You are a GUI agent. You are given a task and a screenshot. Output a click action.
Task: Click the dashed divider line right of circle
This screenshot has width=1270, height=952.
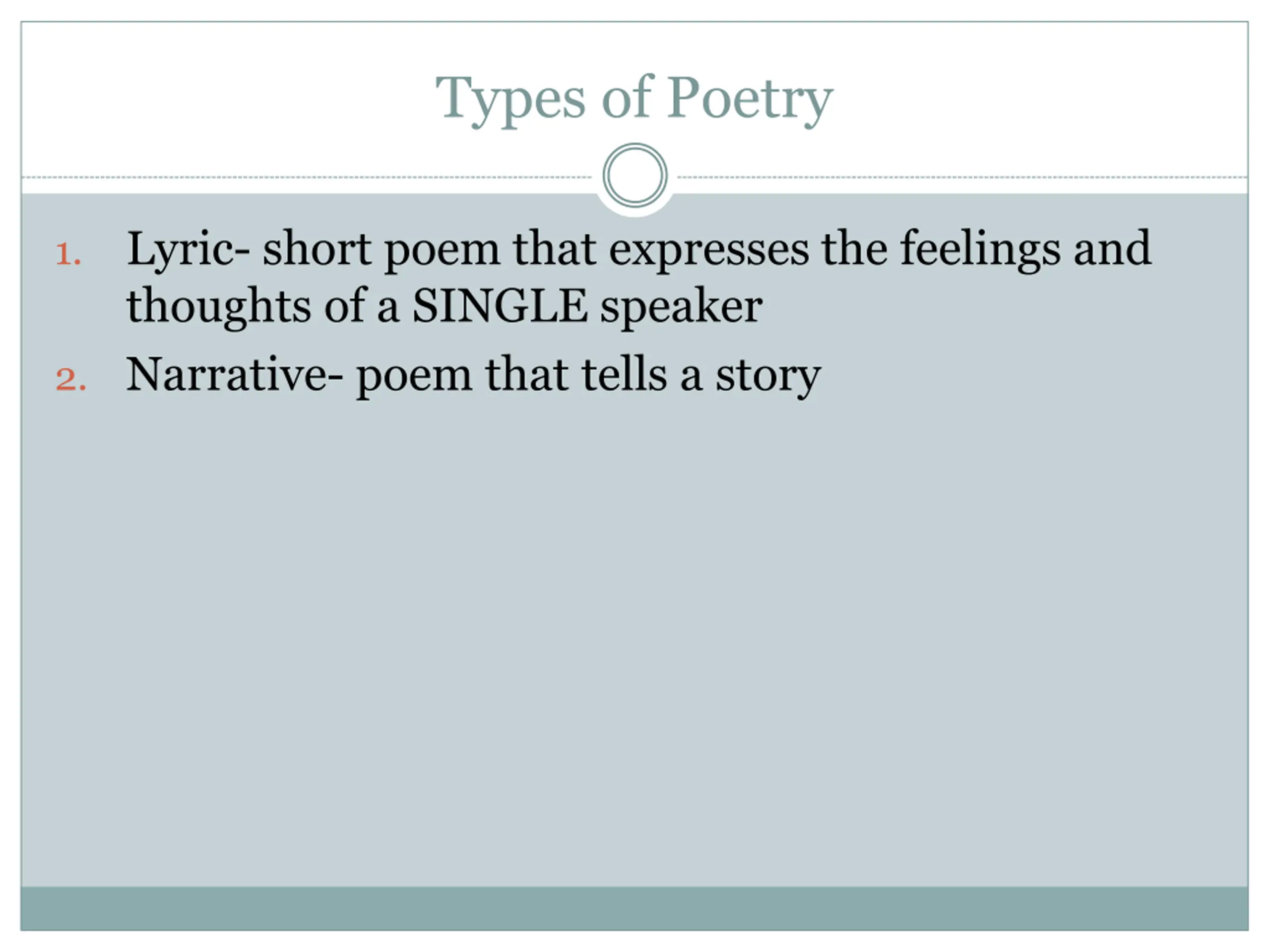tap(963, 178)
